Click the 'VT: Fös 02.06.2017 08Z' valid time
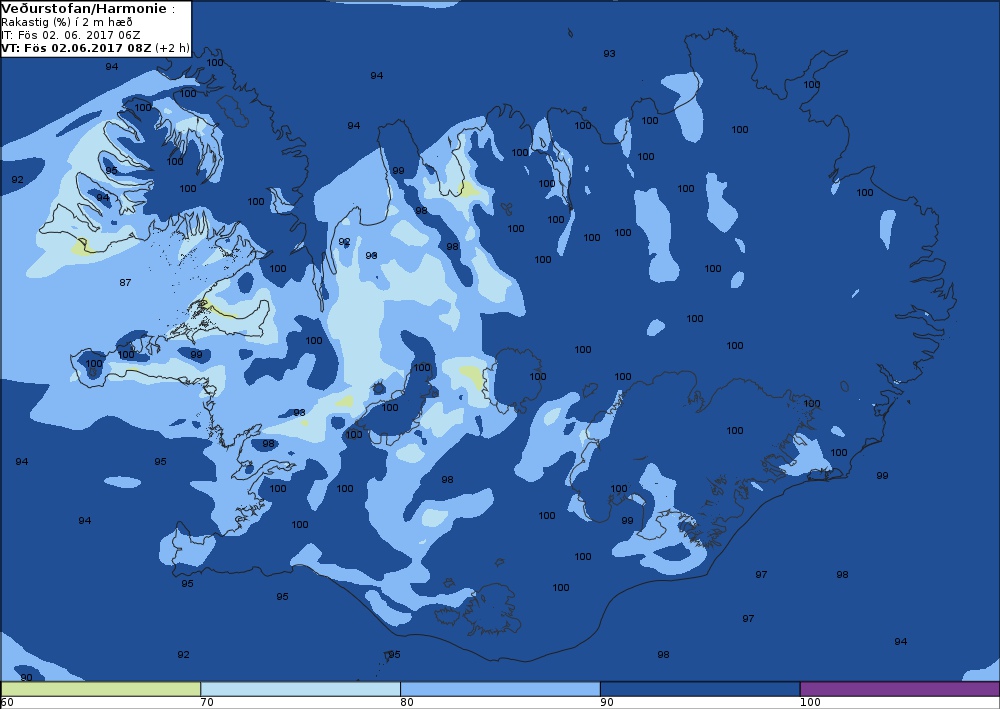1000x709 pixels. tap(77, 48)
